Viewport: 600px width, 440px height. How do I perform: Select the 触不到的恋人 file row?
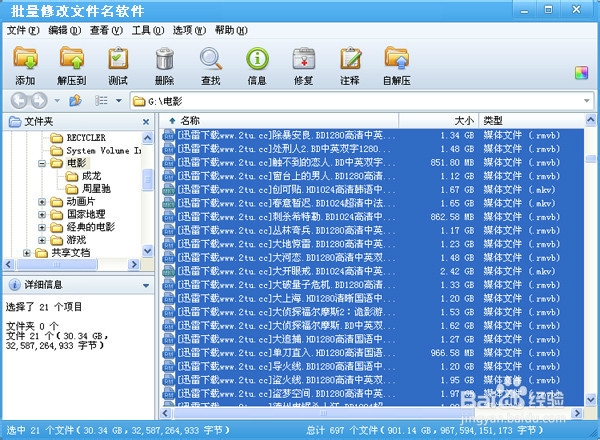pos(373,163)
